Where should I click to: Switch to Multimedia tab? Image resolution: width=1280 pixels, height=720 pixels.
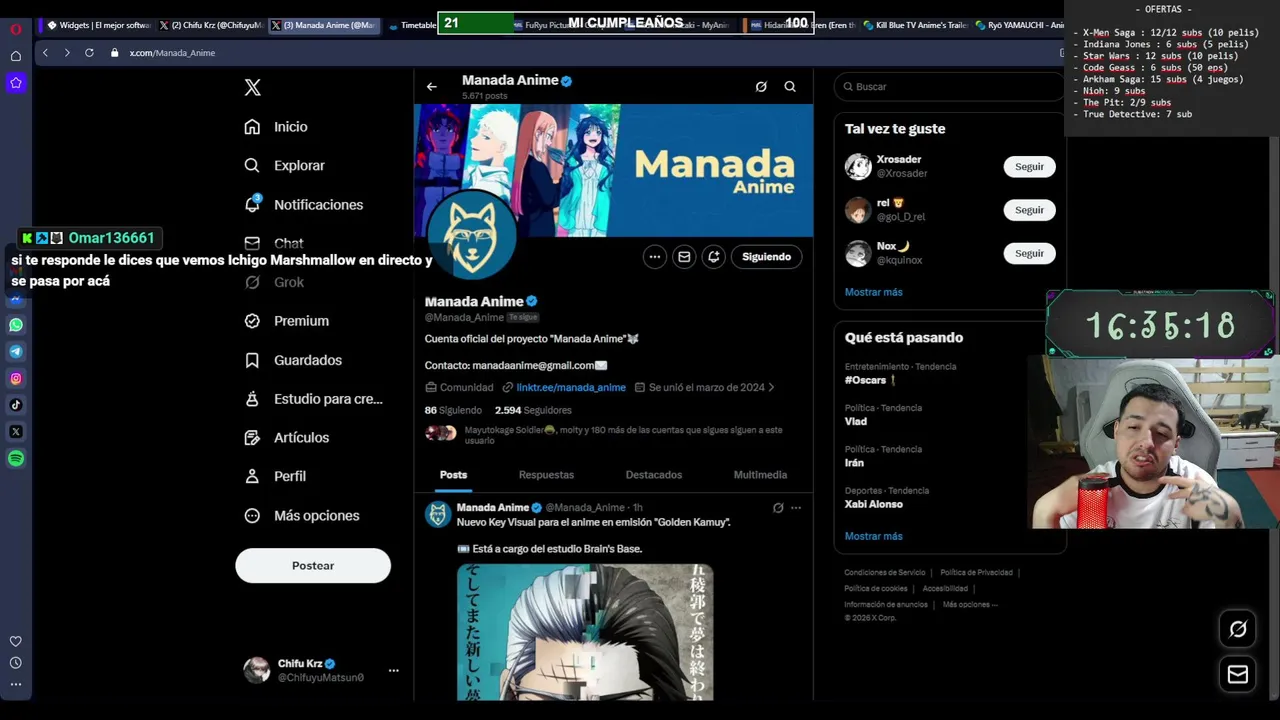point(760,475)
